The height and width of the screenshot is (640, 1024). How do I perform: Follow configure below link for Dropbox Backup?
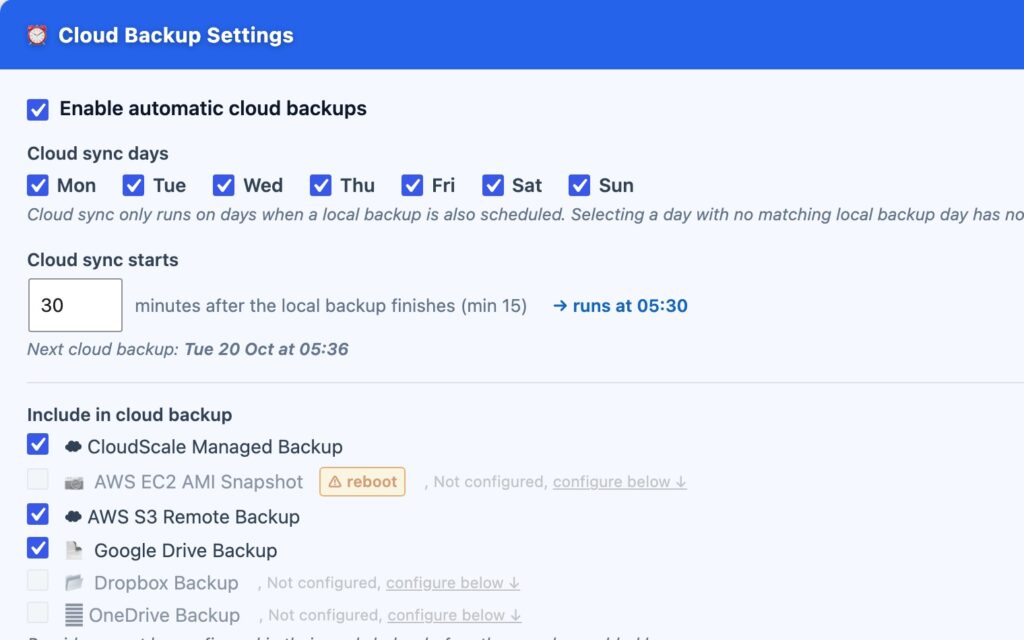453,583
